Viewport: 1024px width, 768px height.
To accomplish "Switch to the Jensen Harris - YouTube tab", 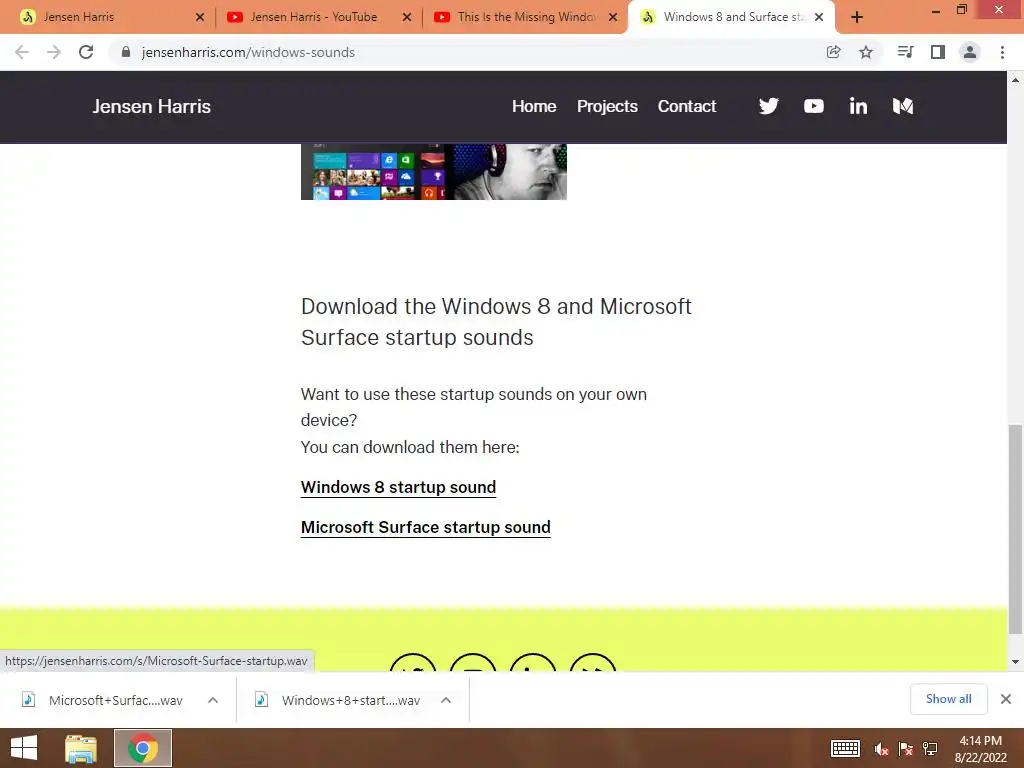I will click(319, 18).
